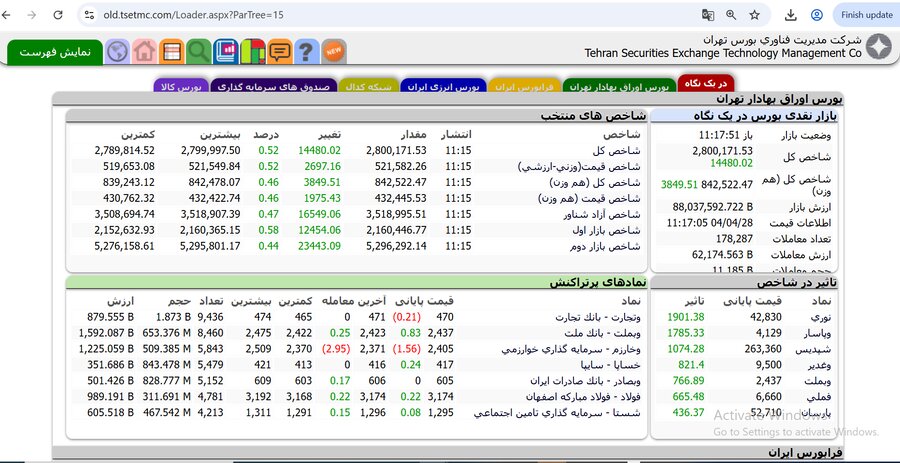Image resolution: width=900 pixels, height=463 pixels.
Task: Click the حجم column header in top symbols
Action: pos(180,301)
